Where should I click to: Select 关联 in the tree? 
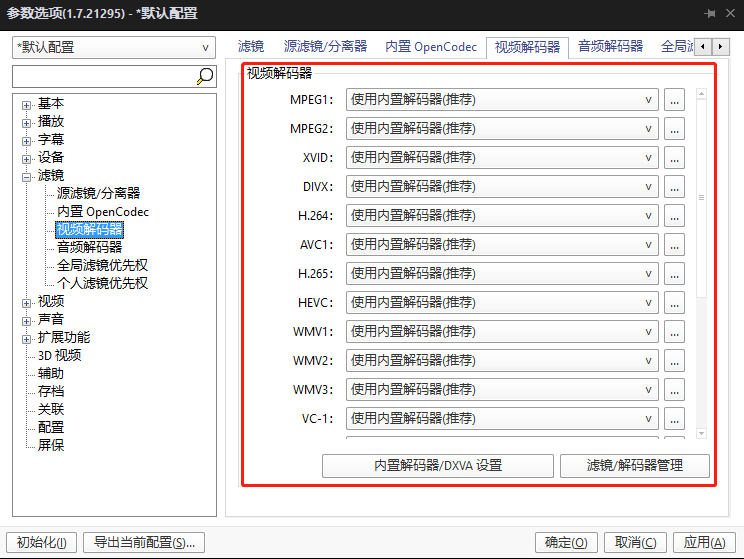click(51, 410)
